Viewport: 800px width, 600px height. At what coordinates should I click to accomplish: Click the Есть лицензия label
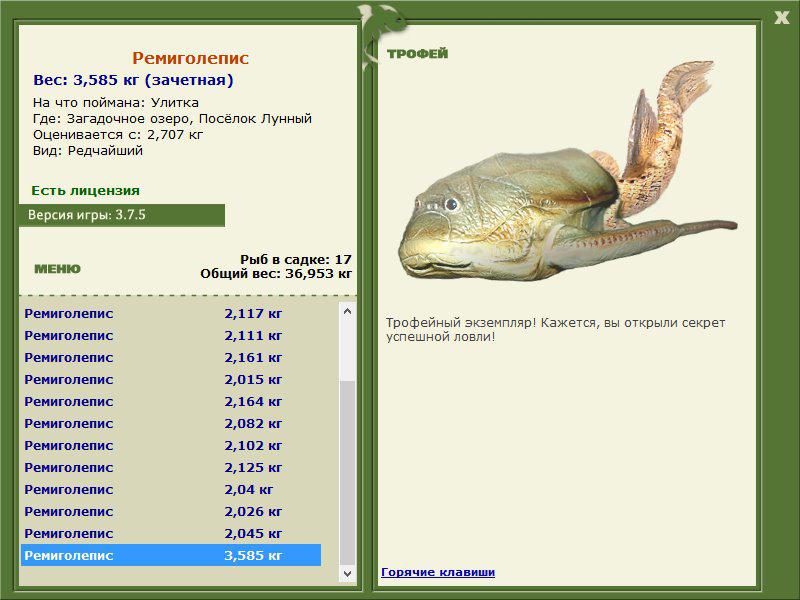click(x=85, y=190)
